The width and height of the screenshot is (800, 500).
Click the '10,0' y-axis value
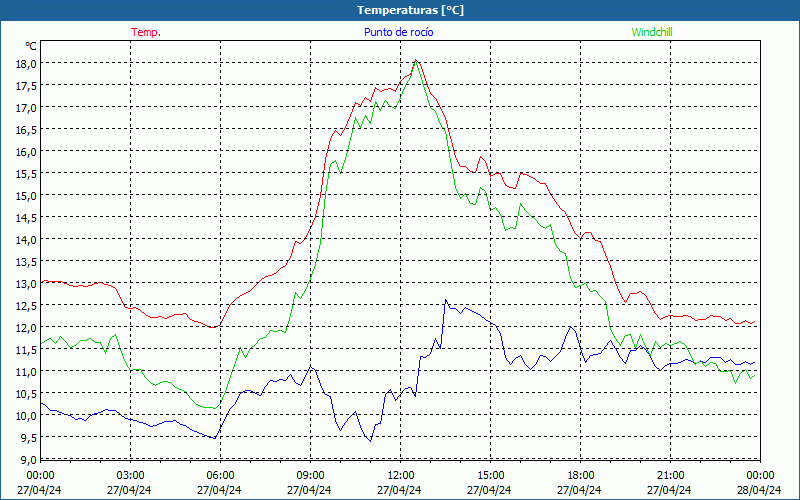[x=27, y=415]
